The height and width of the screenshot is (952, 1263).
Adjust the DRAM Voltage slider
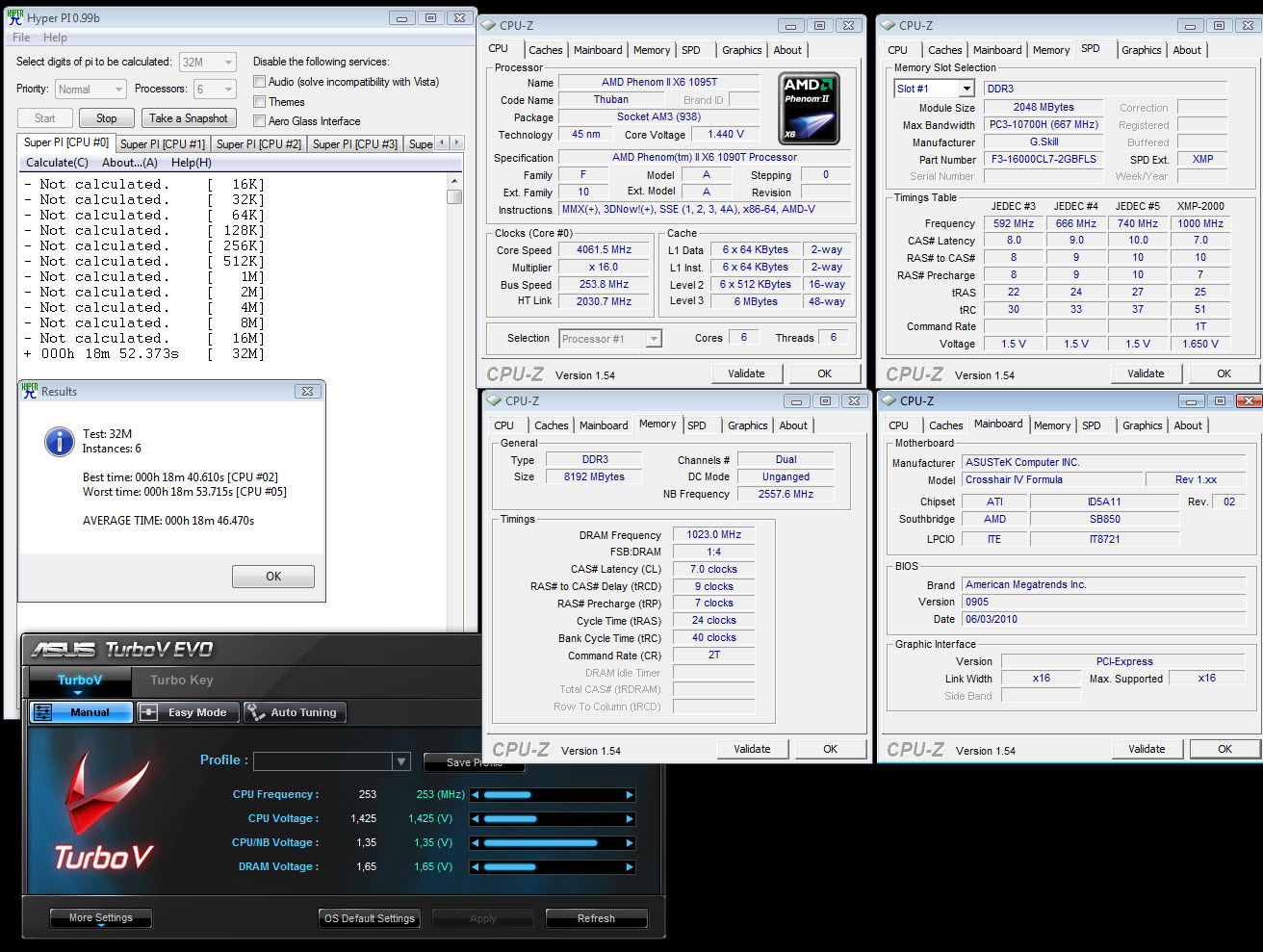[553, 867]
